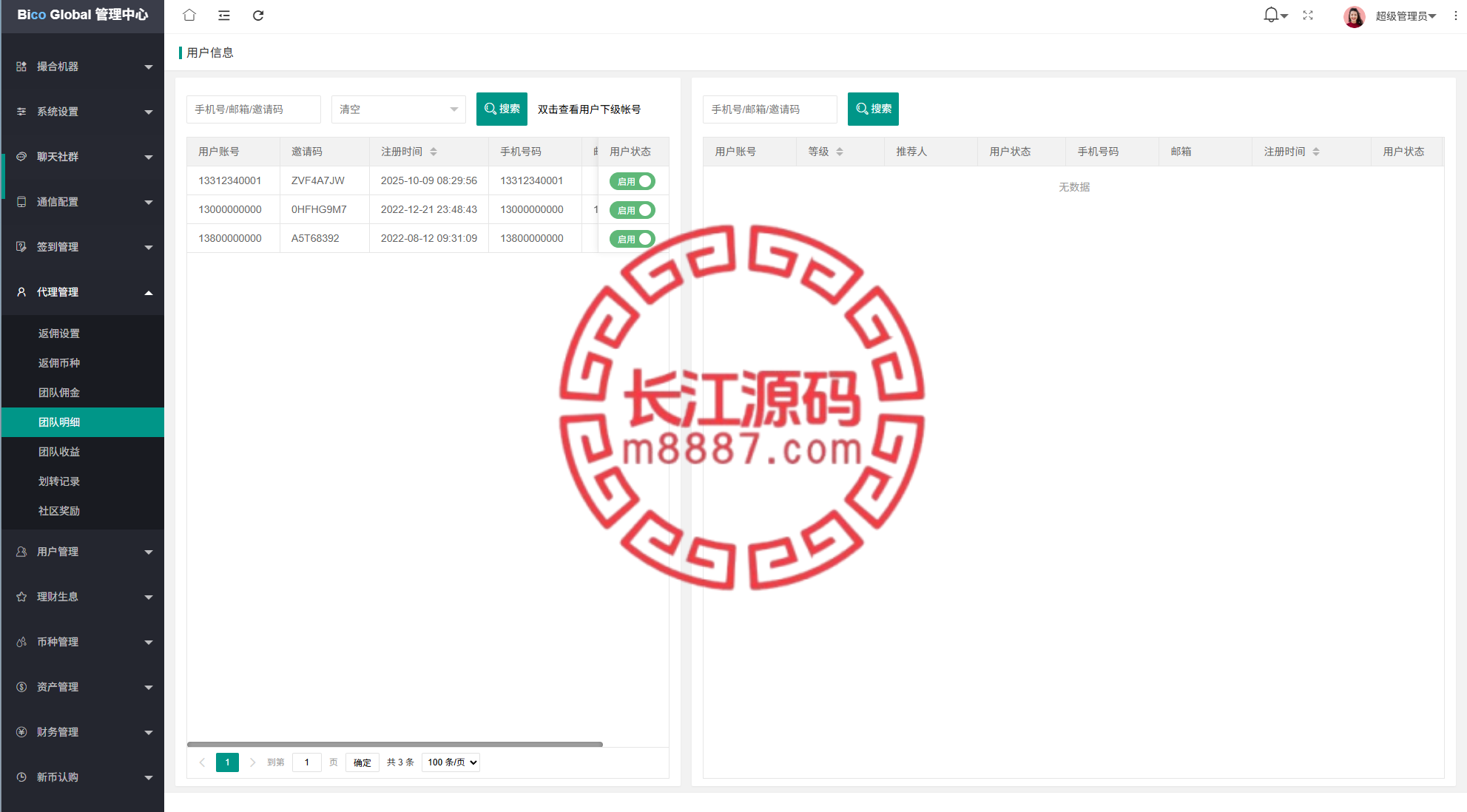Open the 100 条/页 page size dropdown
Screen dimensions: 1467x812
coord(451,762)
